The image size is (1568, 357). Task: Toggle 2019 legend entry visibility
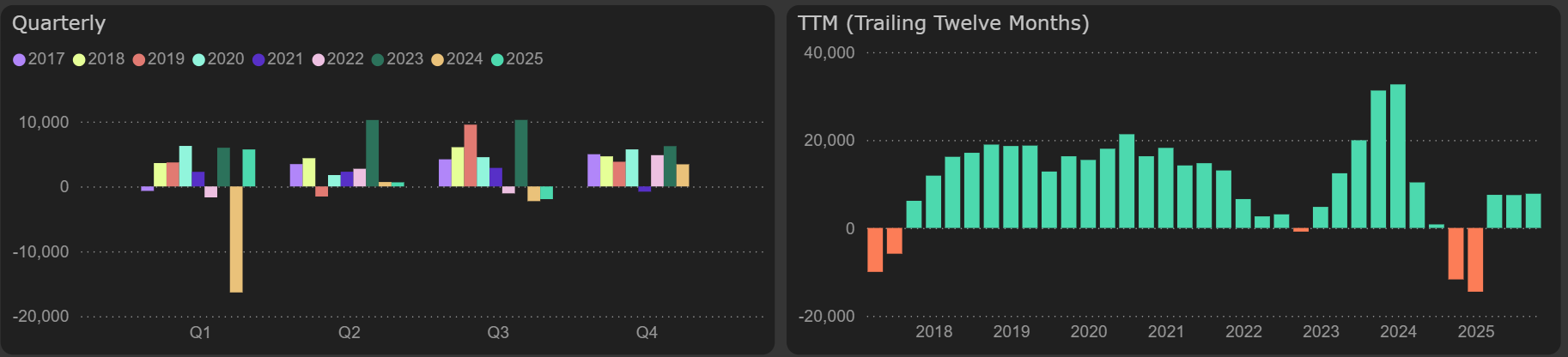coord(158,59)
